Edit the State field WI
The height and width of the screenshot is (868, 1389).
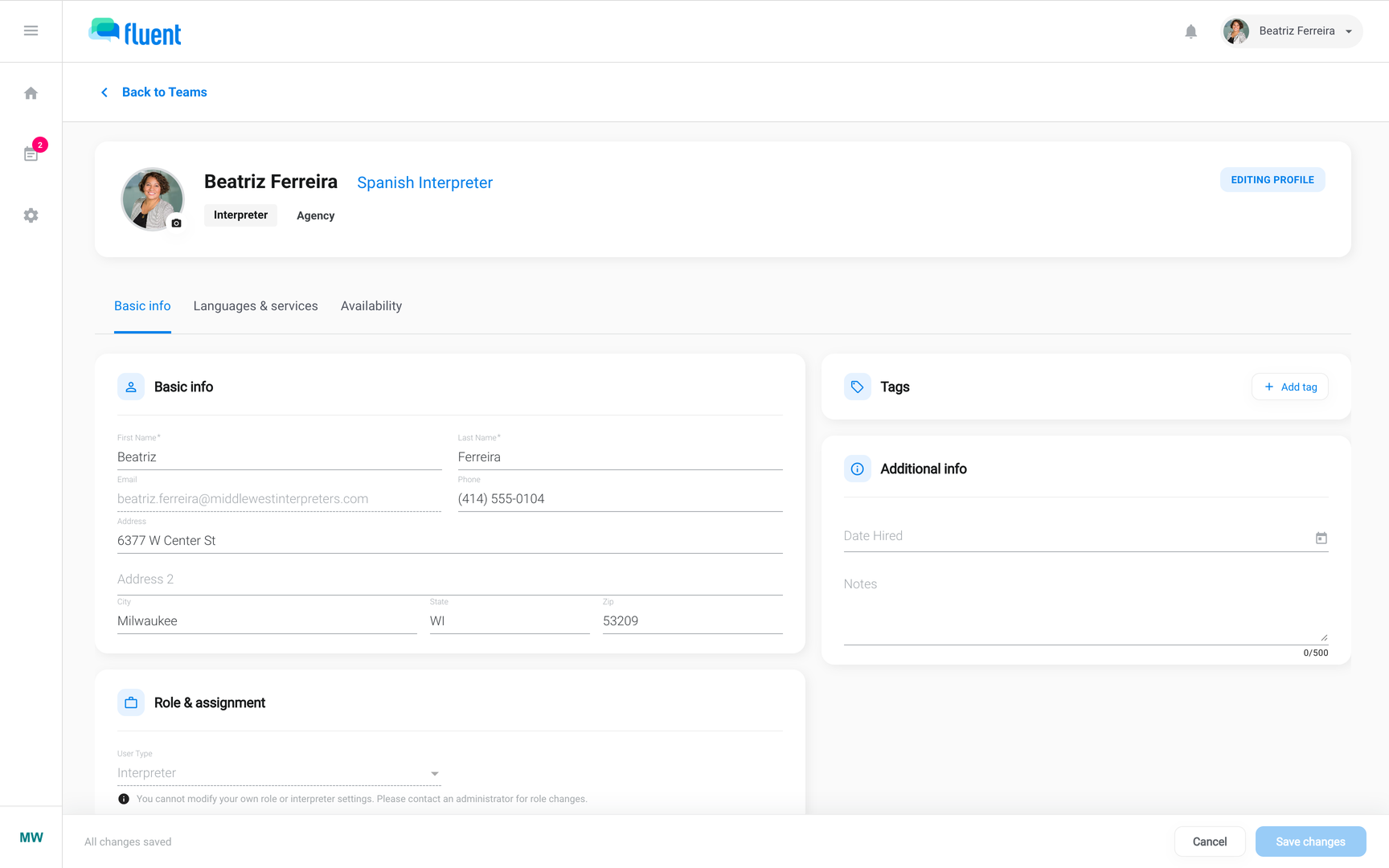510,620
